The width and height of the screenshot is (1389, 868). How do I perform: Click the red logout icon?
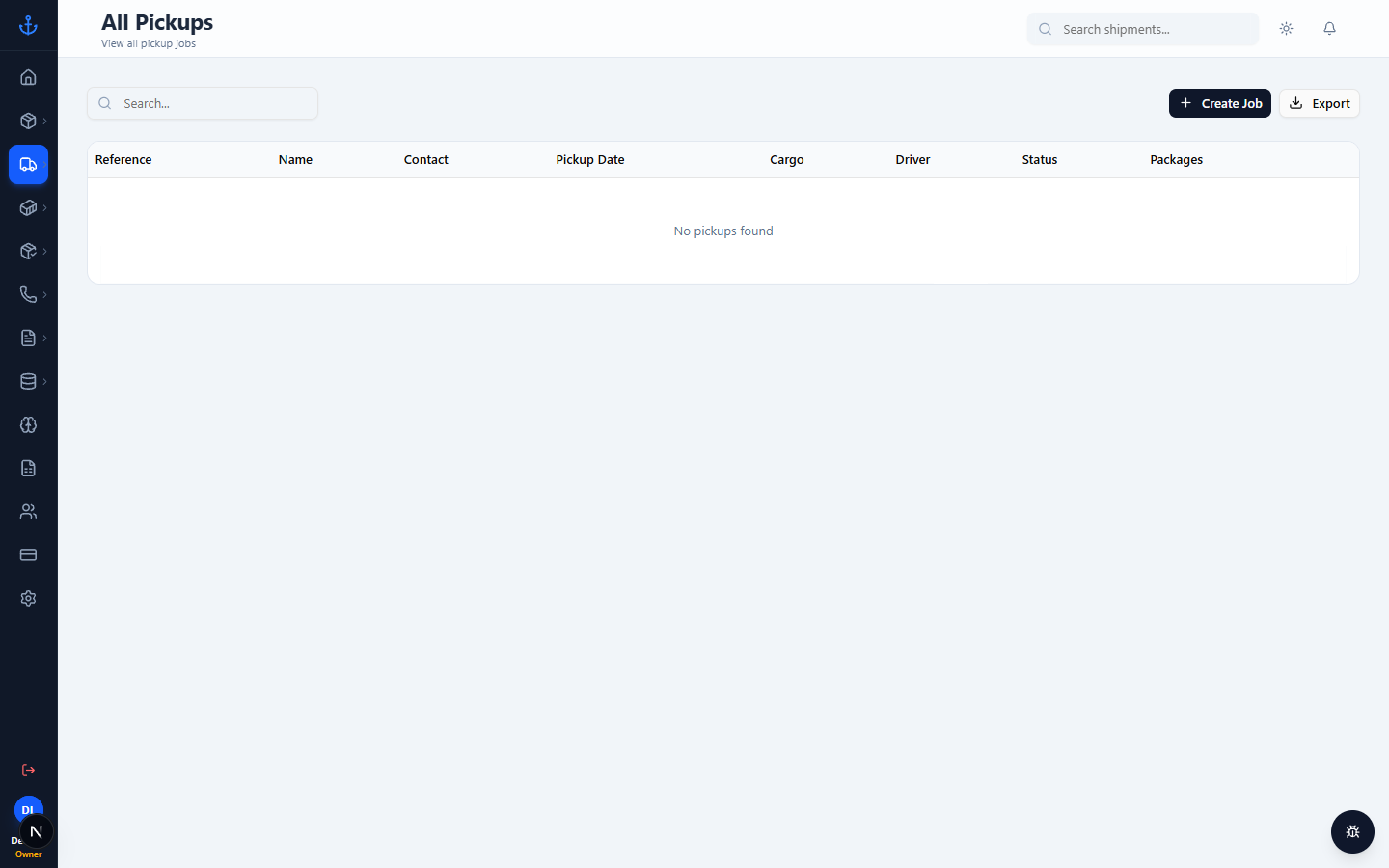pyautogui.click(x=28, y=770)
